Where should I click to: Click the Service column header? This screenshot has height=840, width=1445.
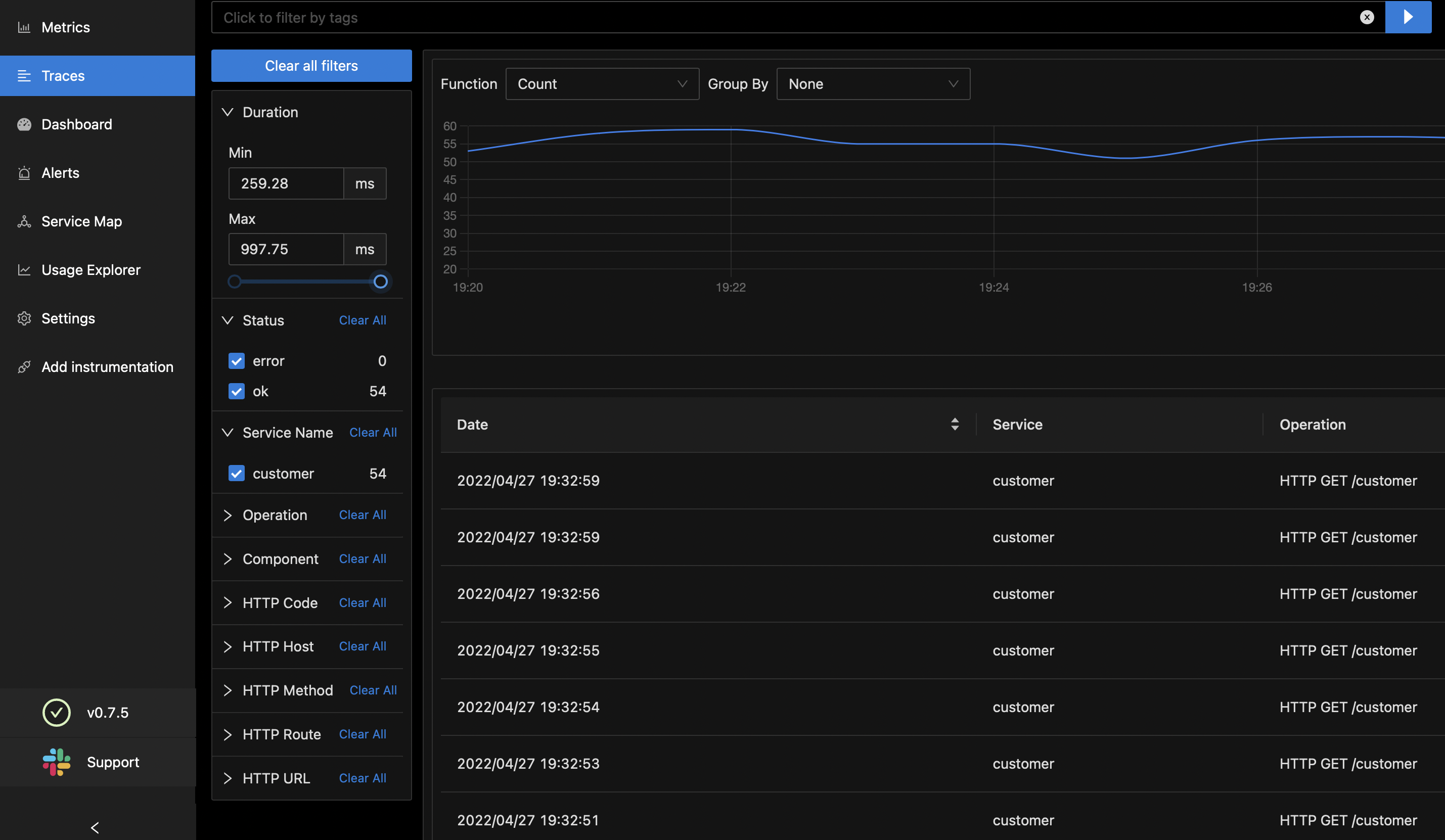pos(1017,425)
